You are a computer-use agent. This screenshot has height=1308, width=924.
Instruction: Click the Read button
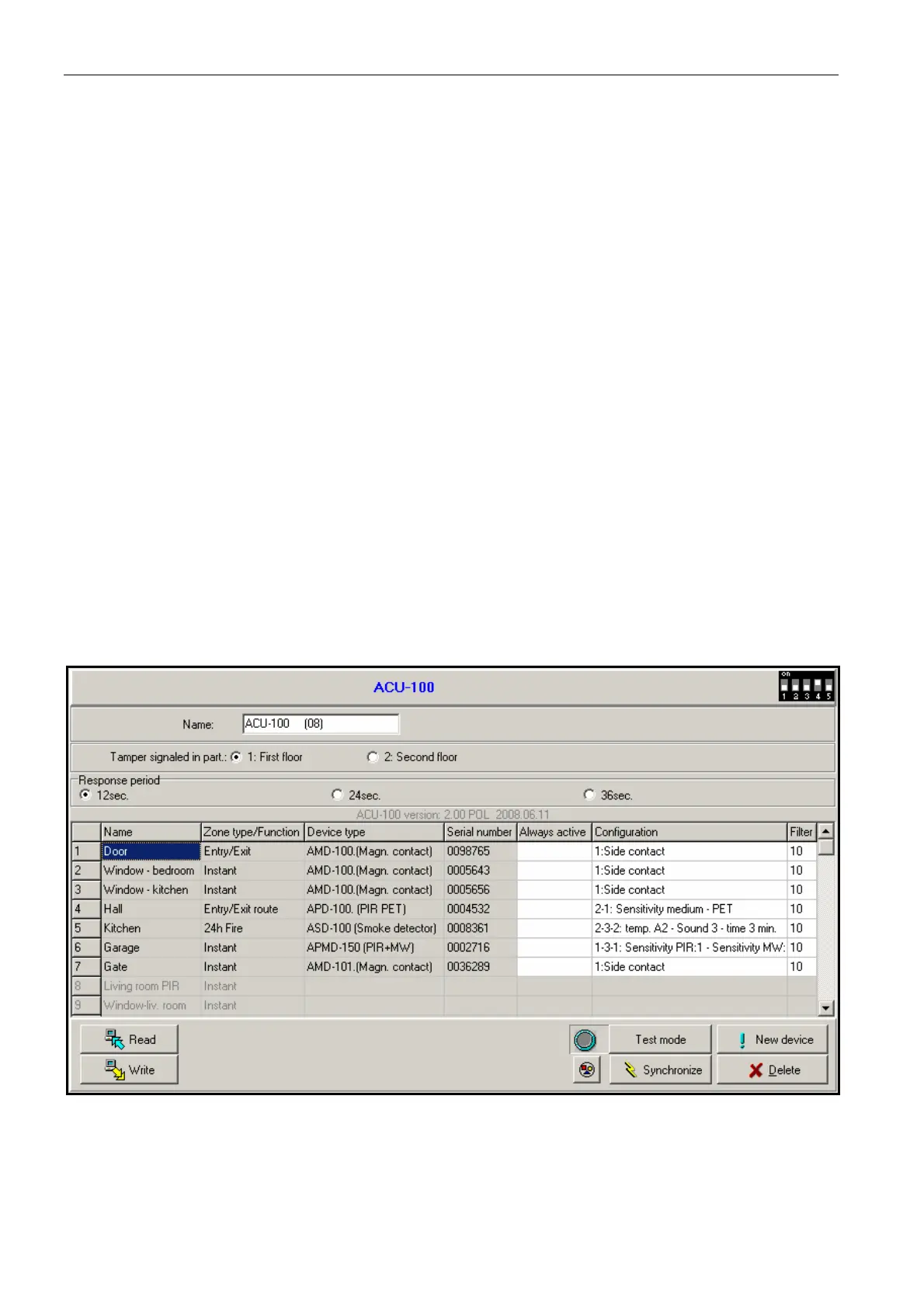pos(130,1039)
